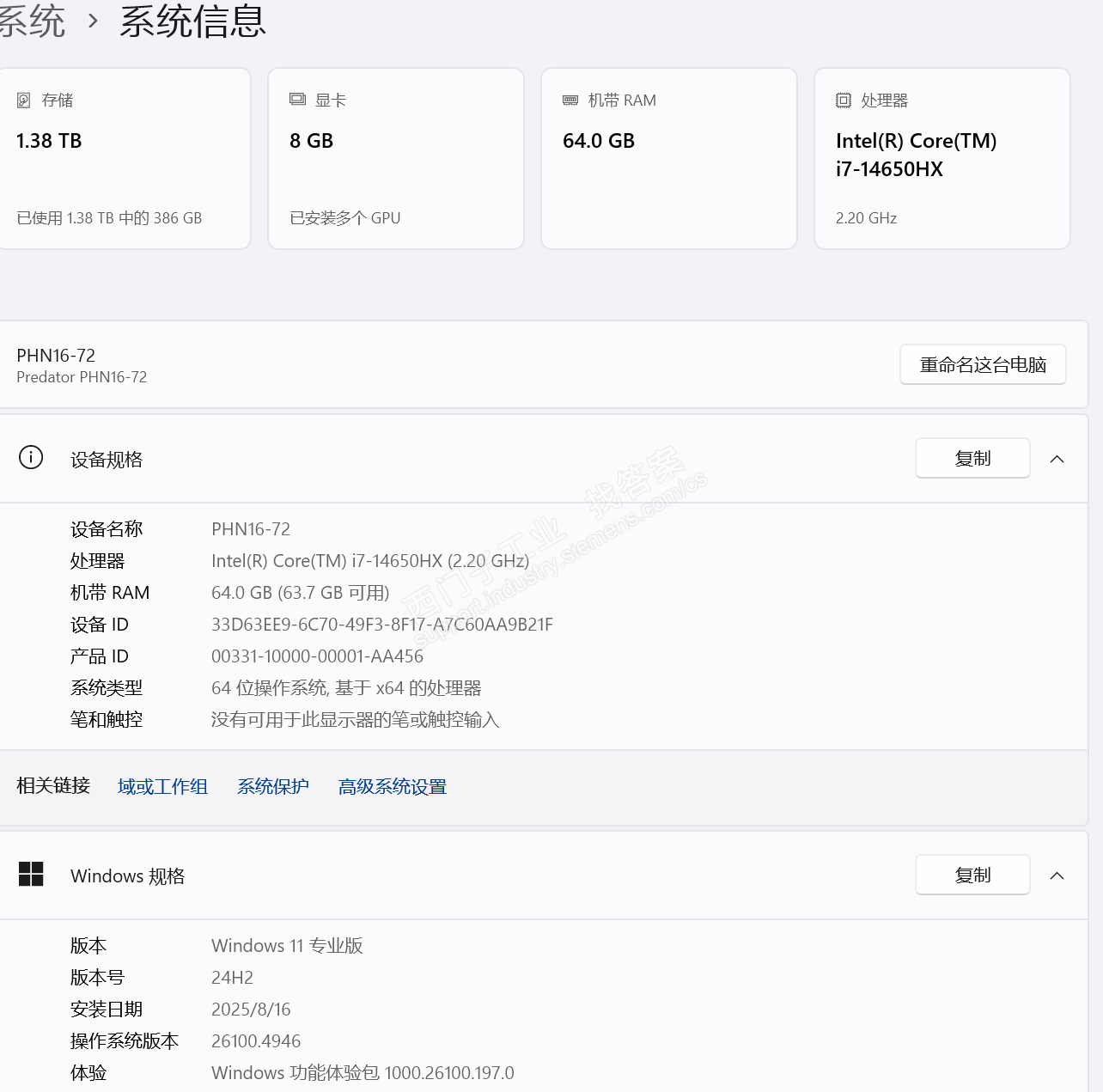Viewport: 1103px width, 1092px height.
Task: Open the 高级系统设置 link
Action: (x=393, y=786)
